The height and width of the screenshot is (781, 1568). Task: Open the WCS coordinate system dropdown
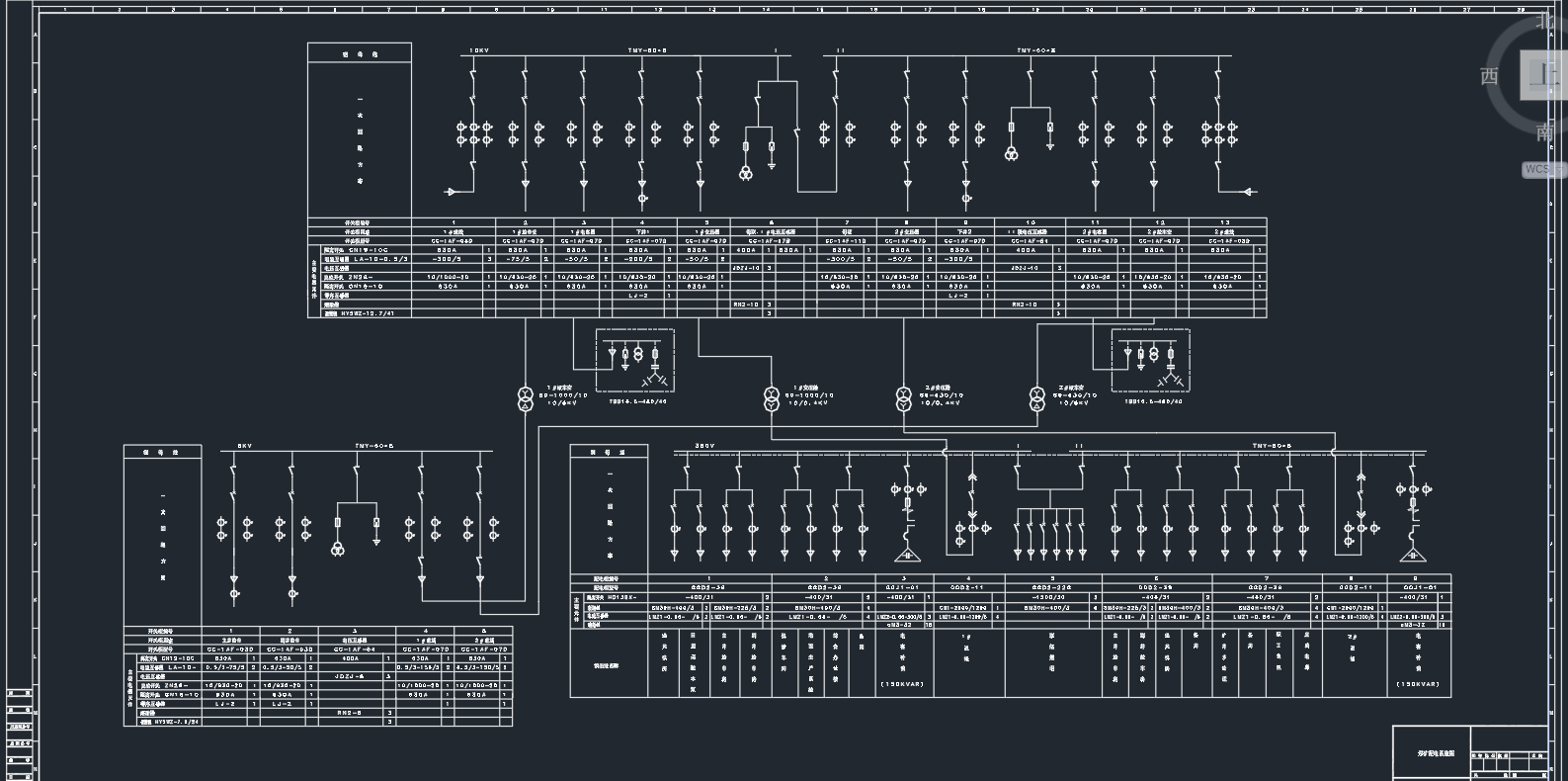coord(1541,170)
